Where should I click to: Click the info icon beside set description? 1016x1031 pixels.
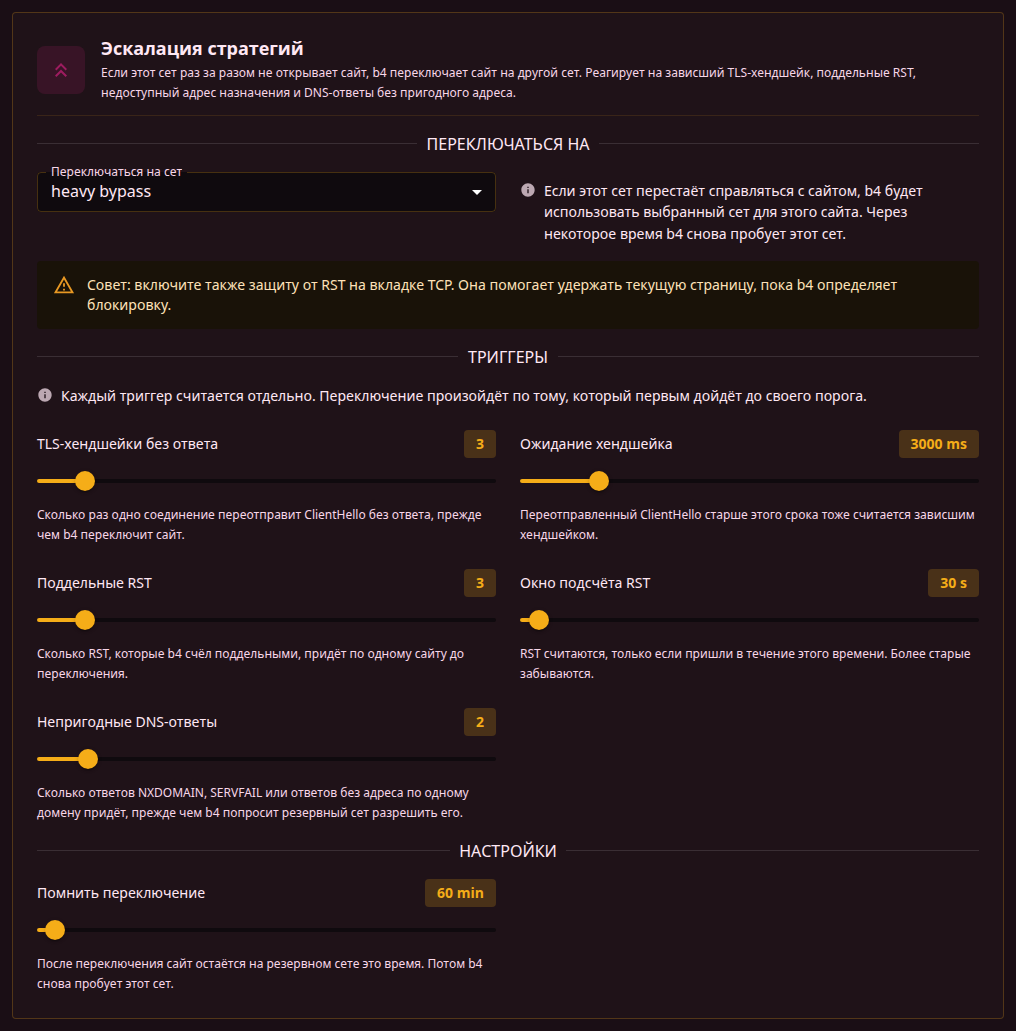click(527, 191)
